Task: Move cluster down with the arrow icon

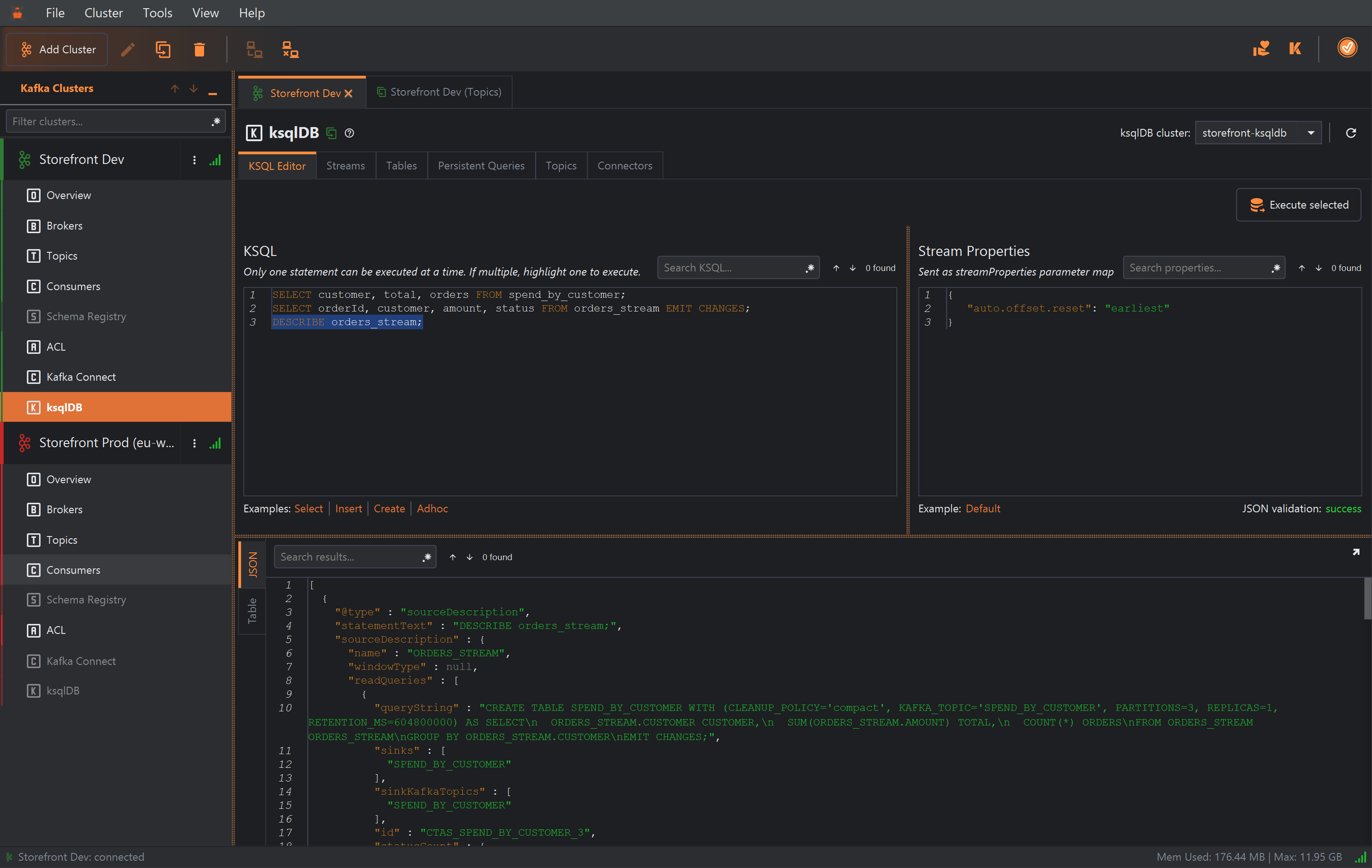Action: 194,88
